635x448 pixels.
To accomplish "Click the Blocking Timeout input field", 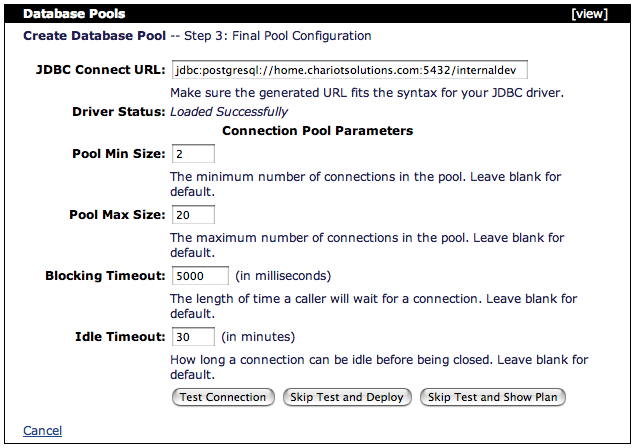I will click(200, 275).
